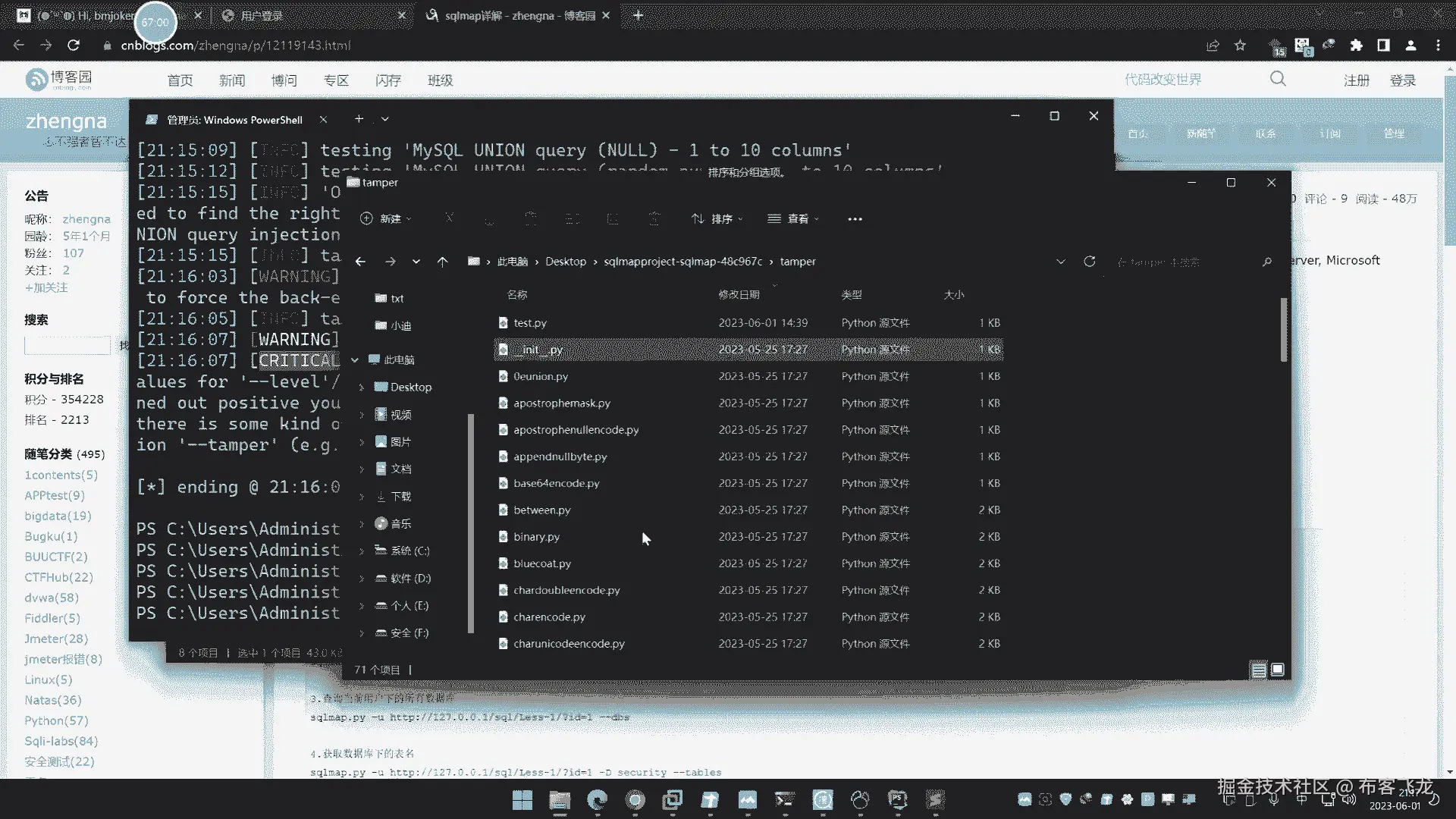Click Explorer back navigation arrow
The width and height of the screenshot is (1456, 819).
click(360, 262)
